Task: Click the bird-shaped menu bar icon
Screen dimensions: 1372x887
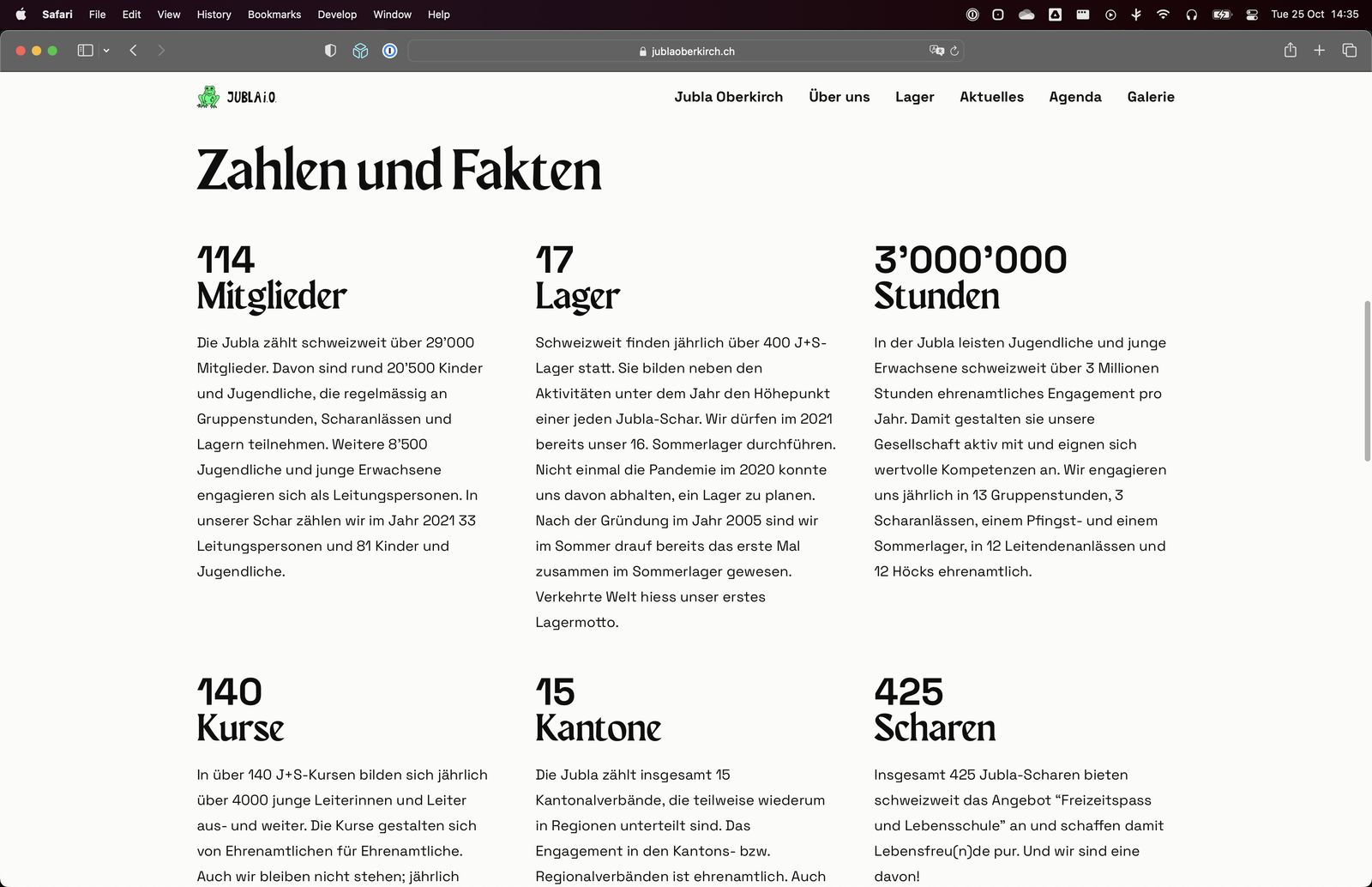Action: point(1136,14)
